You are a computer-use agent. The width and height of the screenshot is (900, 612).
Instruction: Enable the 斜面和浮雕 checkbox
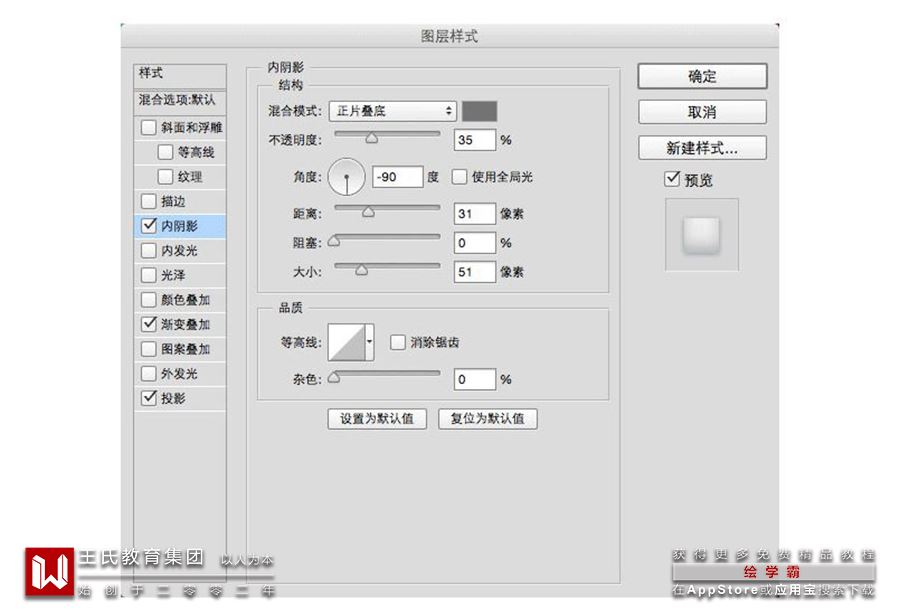pyautogui.click(x=148, y=127)
